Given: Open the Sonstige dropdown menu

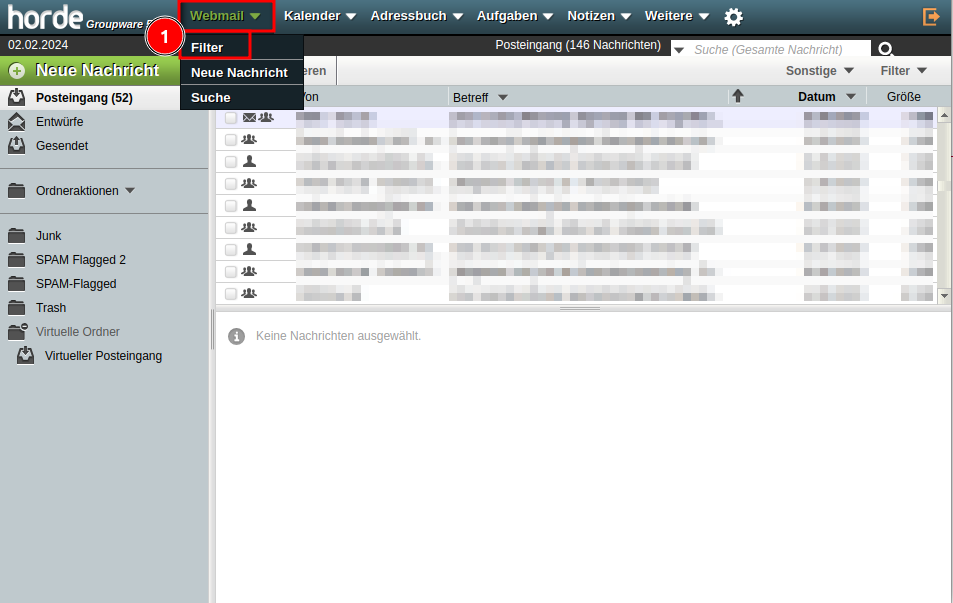Looking at the screenshot, I should click(x=819, y=71).
